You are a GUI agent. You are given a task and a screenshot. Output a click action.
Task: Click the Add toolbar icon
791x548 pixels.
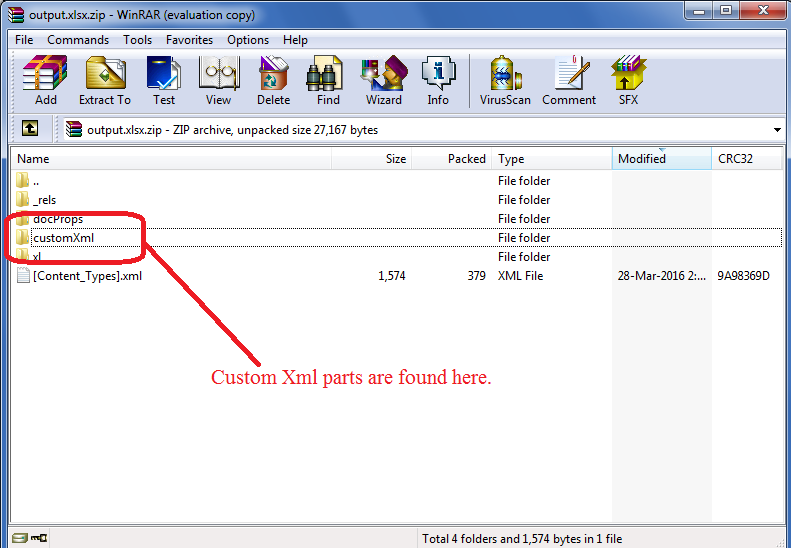click(45, 81)
